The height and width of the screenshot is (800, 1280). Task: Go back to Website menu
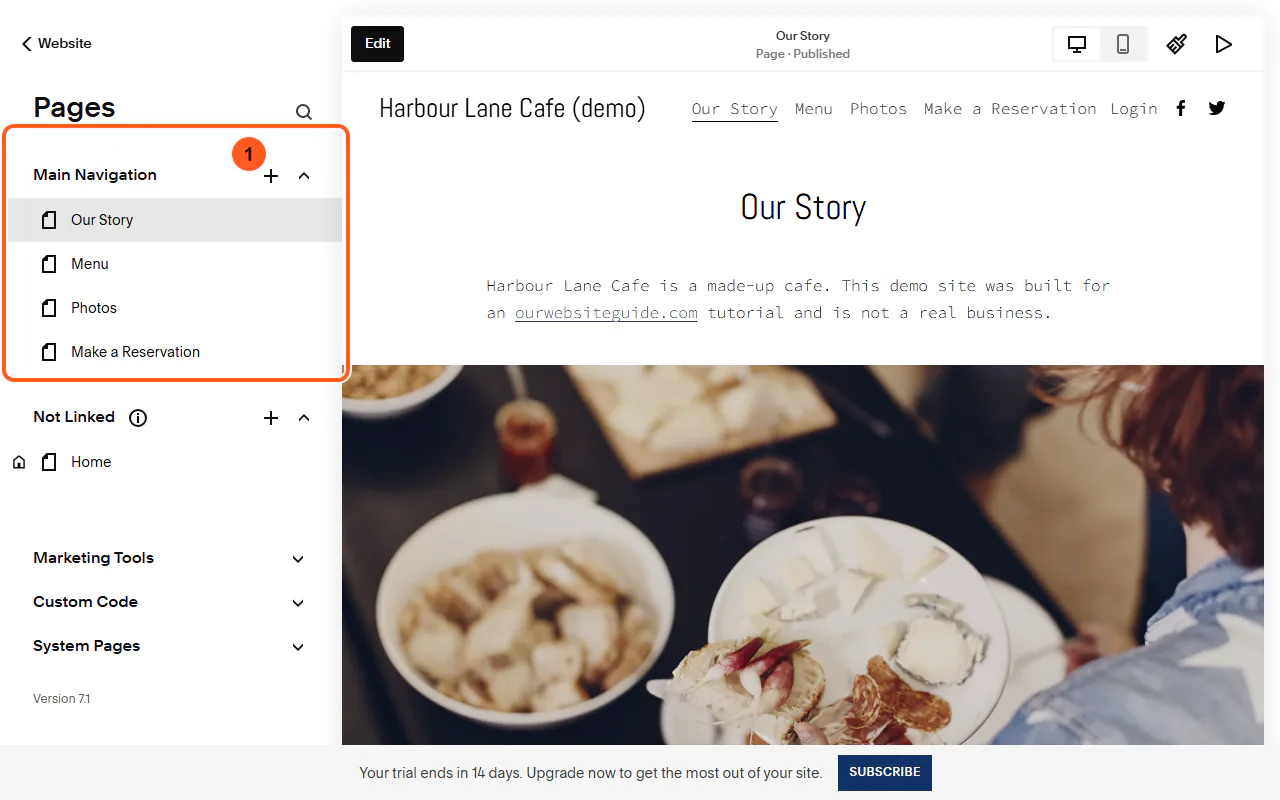pyautogui.click(x=56, y=44)
